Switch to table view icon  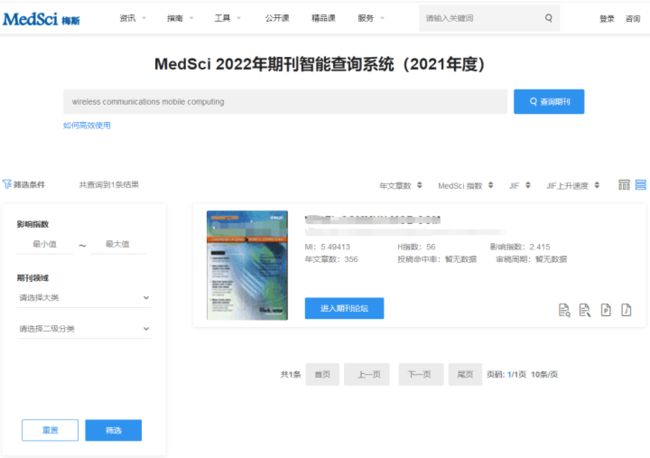624,185
